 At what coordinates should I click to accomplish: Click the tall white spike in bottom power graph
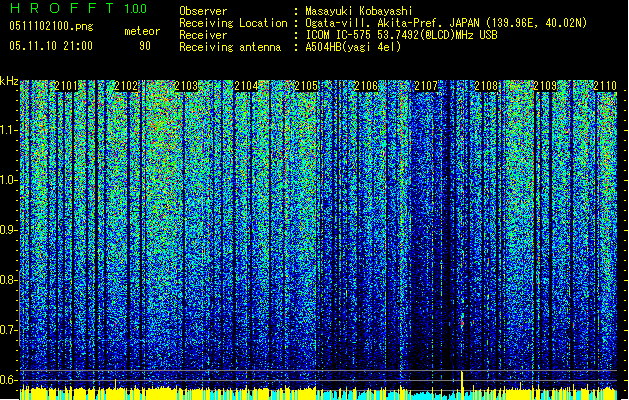[462, 380]
